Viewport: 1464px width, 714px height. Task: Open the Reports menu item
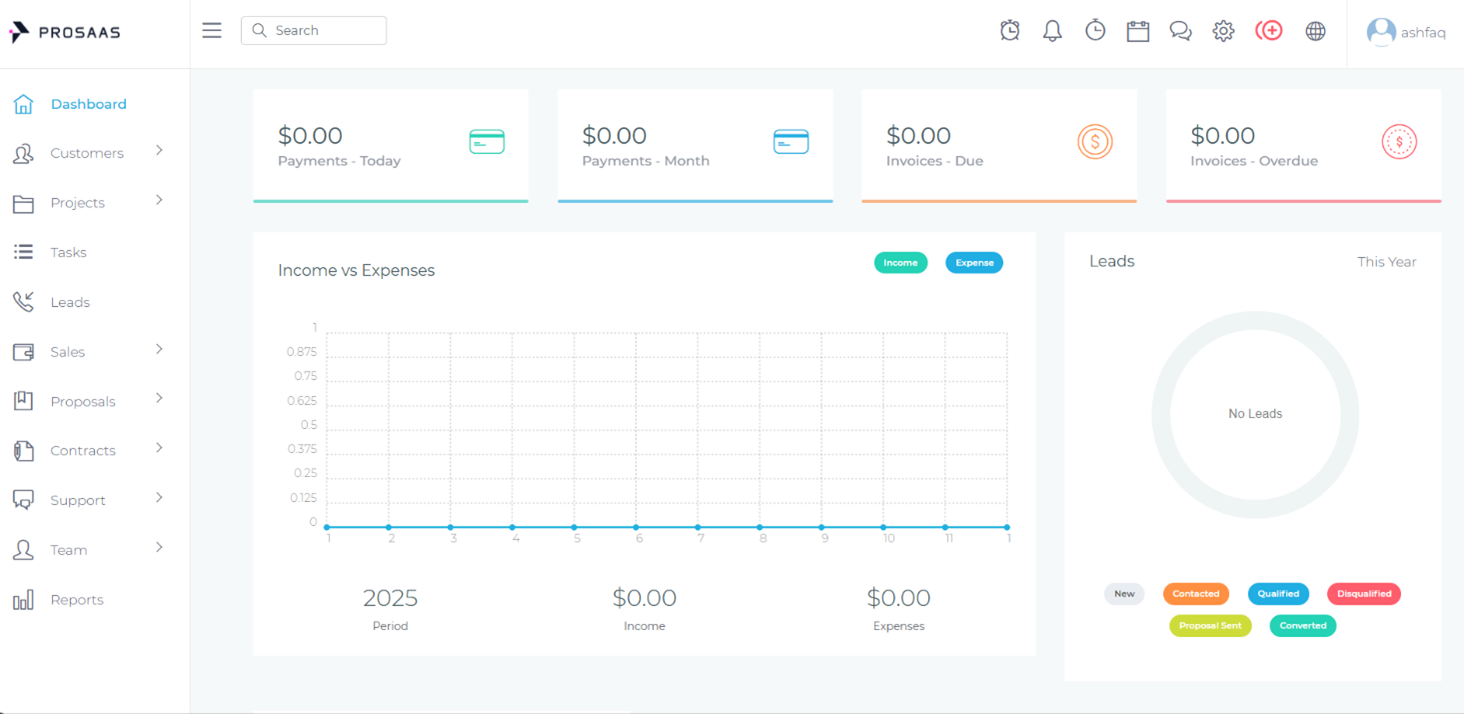(x=77, y=599)
